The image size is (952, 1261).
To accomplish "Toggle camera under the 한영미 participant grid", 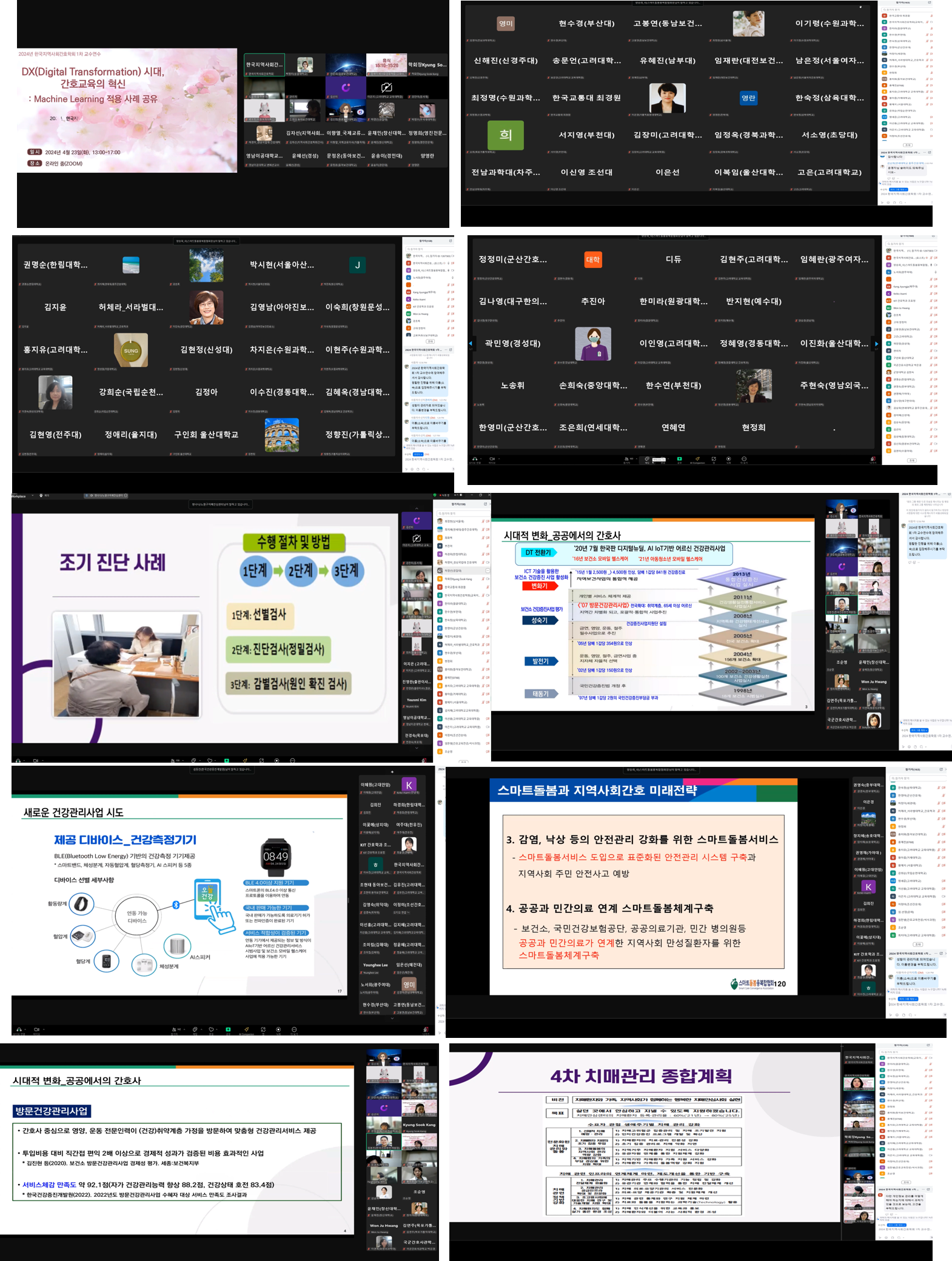I will (492, 459).
